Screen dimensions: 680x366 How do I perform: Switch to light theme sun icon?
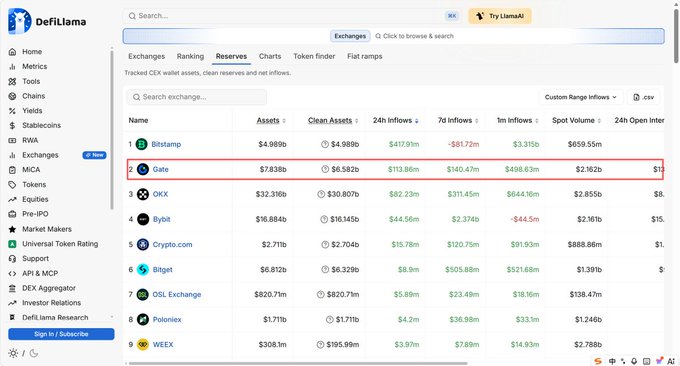13,353
